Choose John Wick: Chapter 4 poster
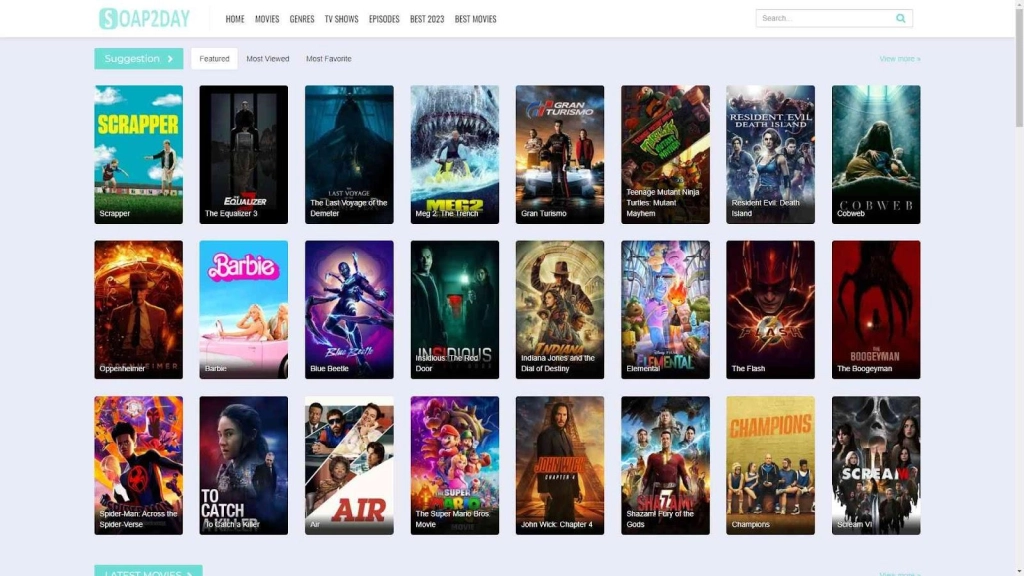This screenshot has width=1024, height=576. [x=559, y=465]
